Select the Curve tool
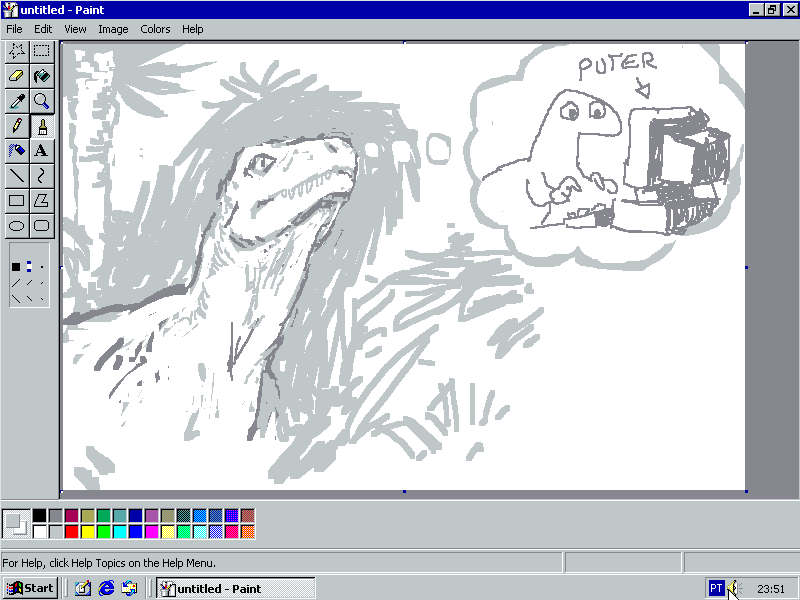Screen dimensions: 800x600 (x=41, y=176)
